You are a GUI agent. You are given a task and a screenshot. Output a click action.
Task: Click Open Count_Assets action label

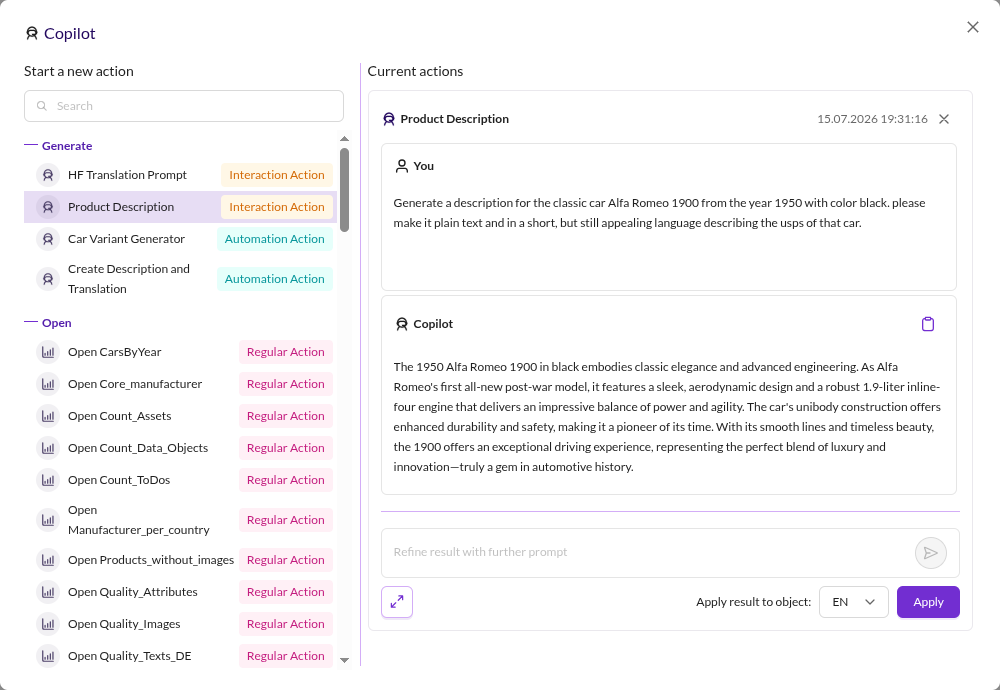click(120, 416)
